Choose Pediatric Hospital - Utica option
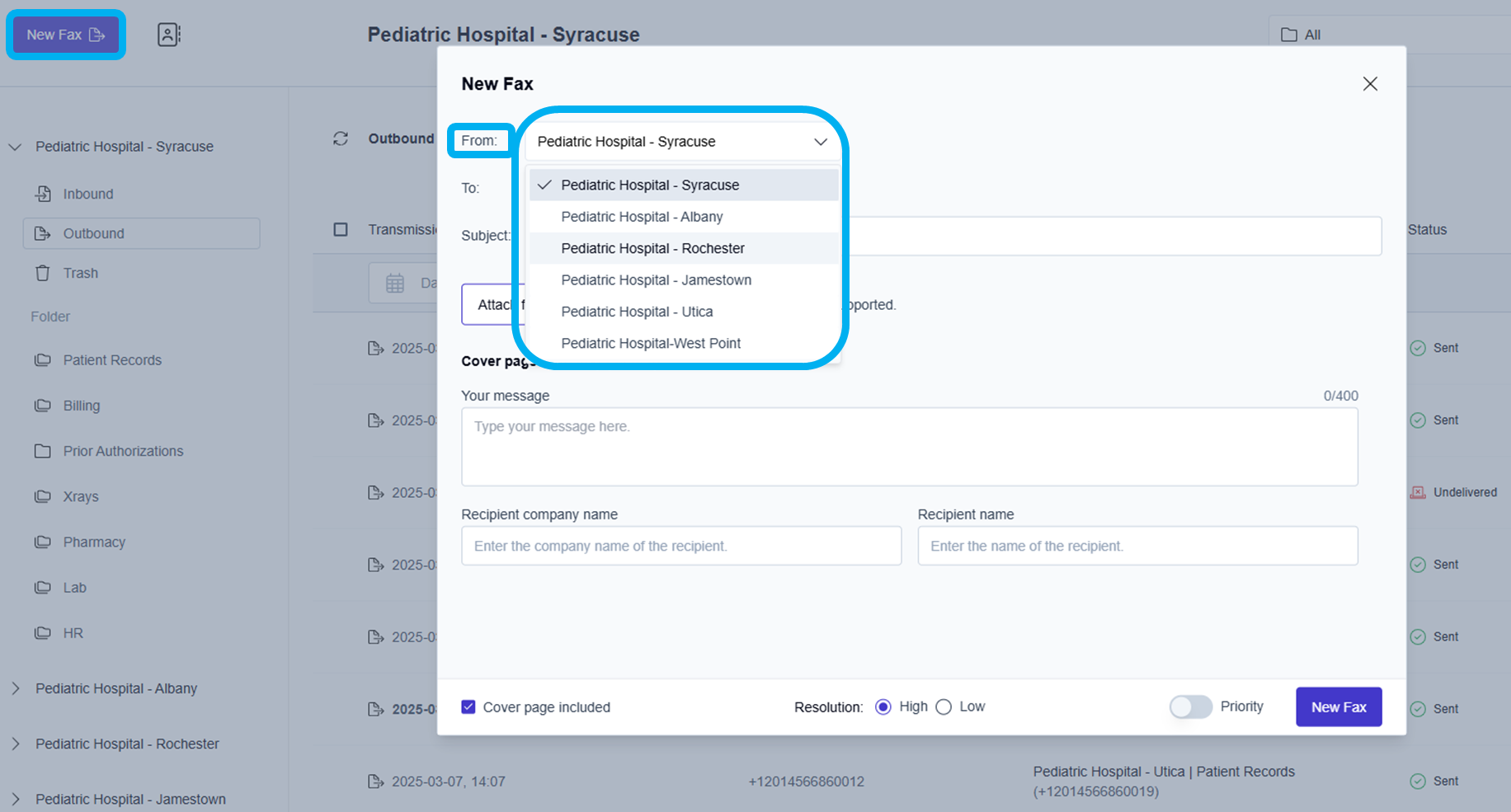 pos(637,312)
